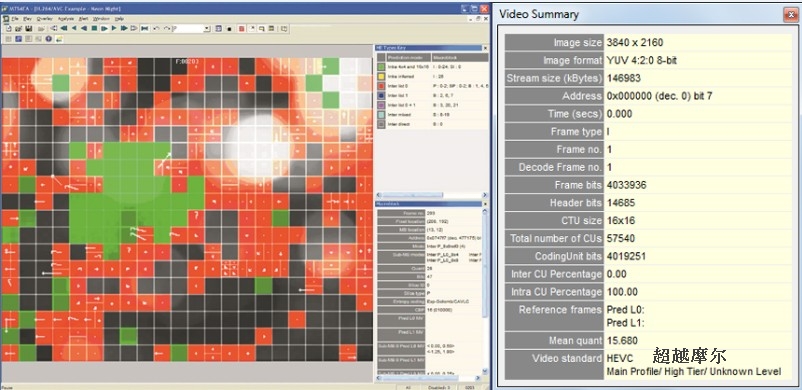Click the blue grid view icon second toolbar row
This screenshot has height=390, width=802.
[18, 39]
